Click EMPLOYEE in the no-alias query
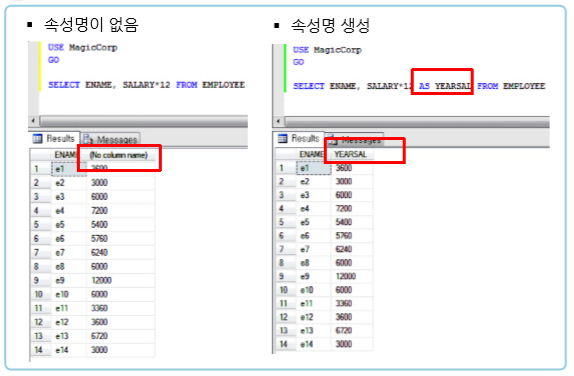The width and height of the screenshot is (574, 376). [223, 85]
